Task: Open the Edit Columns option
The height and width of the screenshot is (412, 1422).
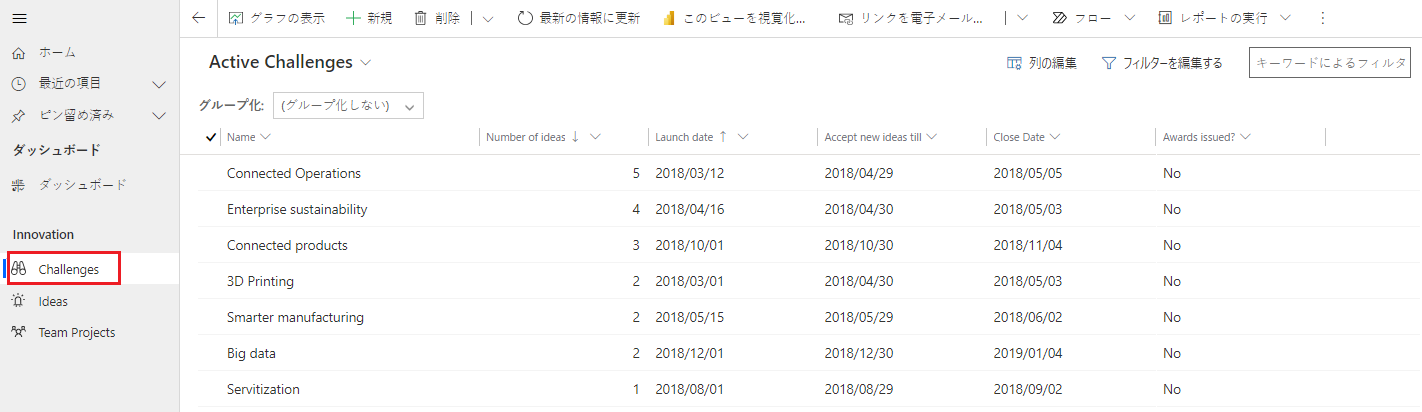Action: coord(1014,63)
